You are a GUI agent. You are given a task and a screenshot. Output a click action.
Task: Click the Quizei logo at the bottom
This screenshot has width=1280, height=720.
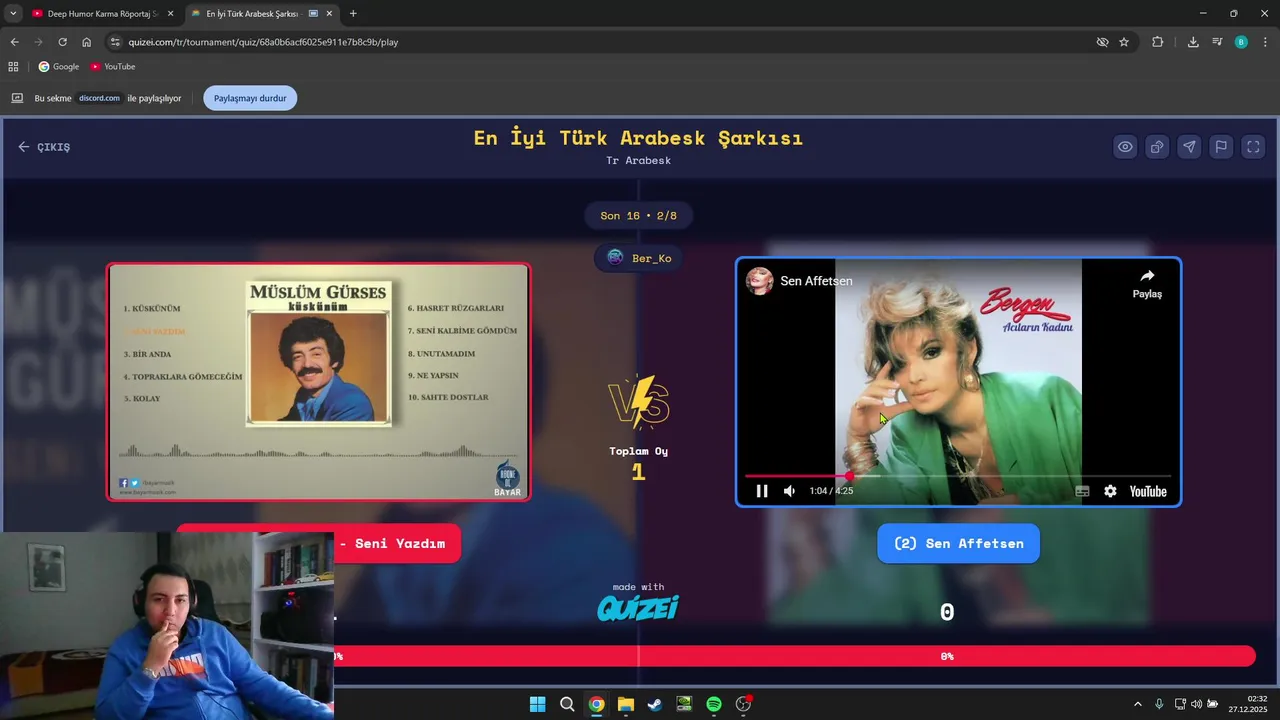tap(638, 607)
